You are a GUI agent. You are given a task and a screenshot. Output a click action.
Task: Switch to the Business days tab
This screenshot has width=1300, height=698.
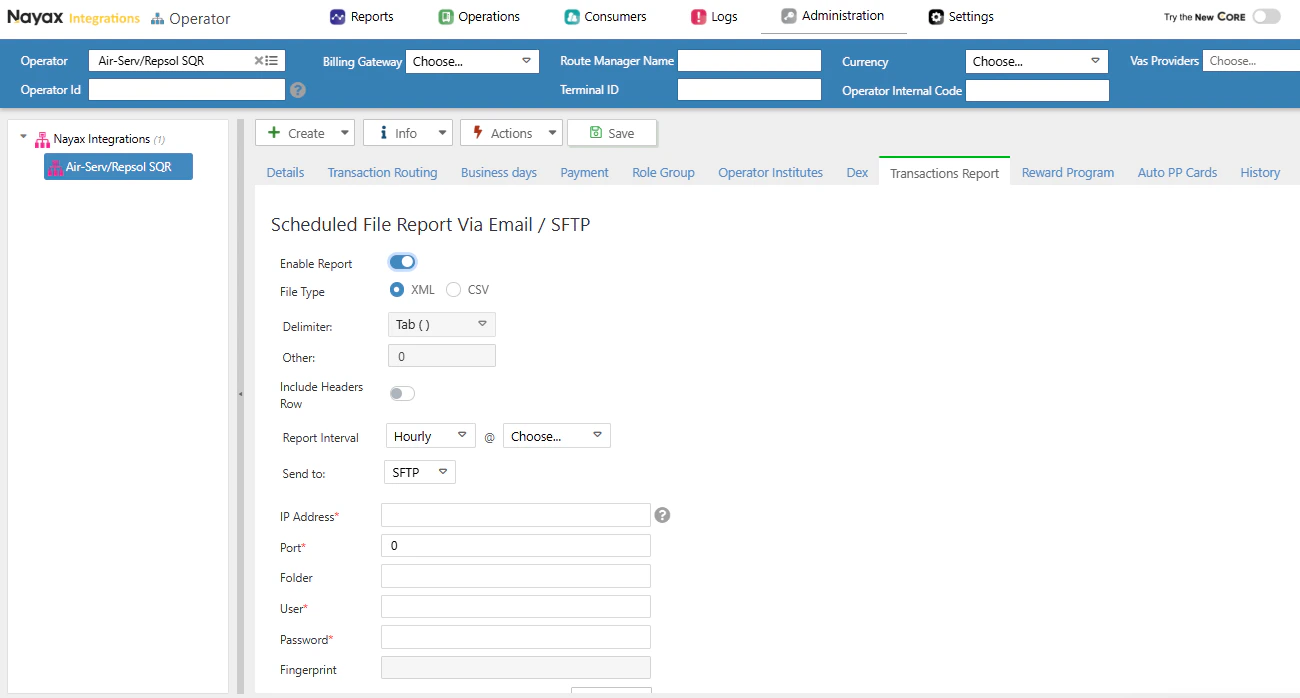pos(499,172)
